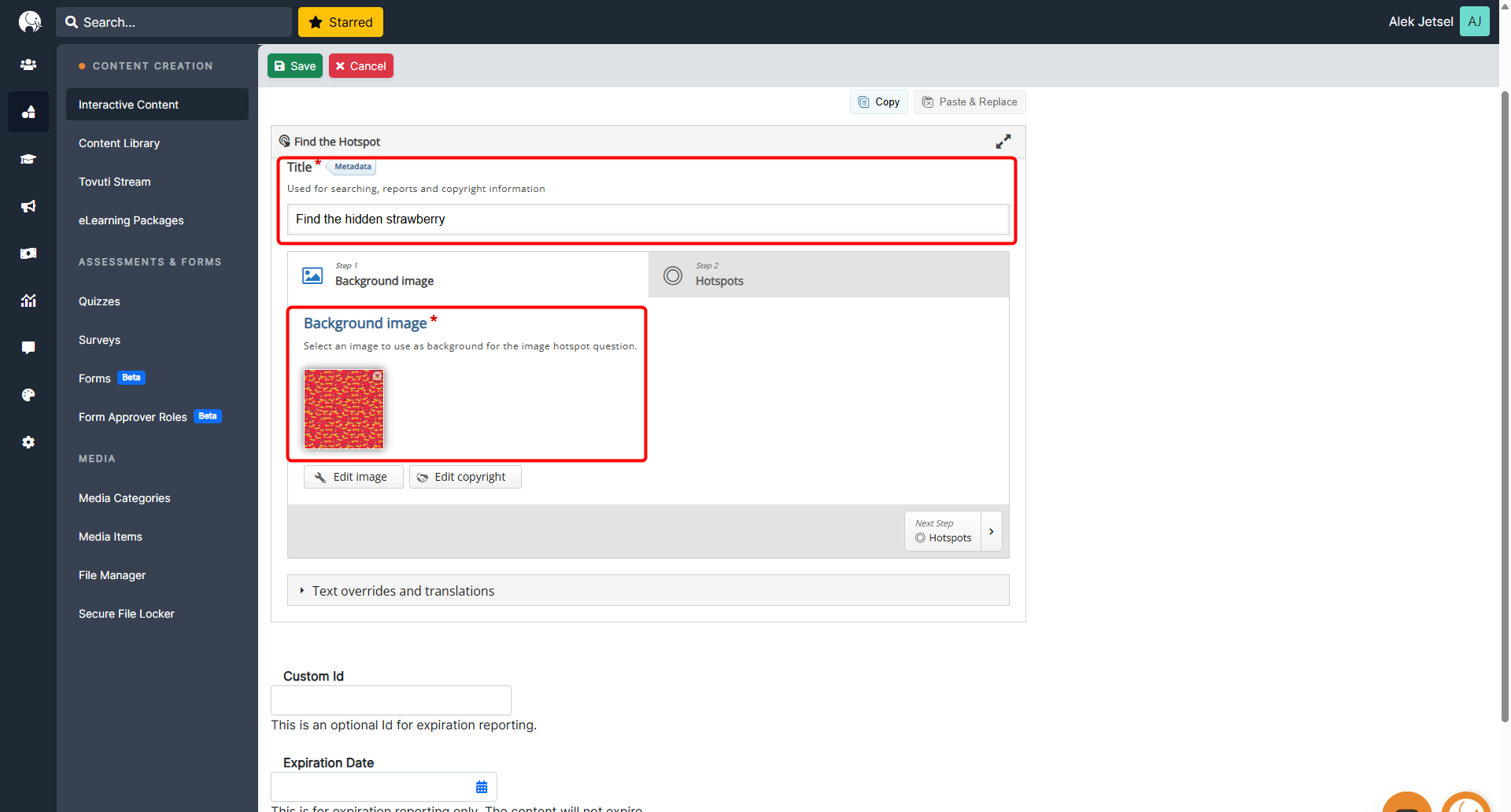Select the content creation shapes sidebar icon

tap(28, 112)
